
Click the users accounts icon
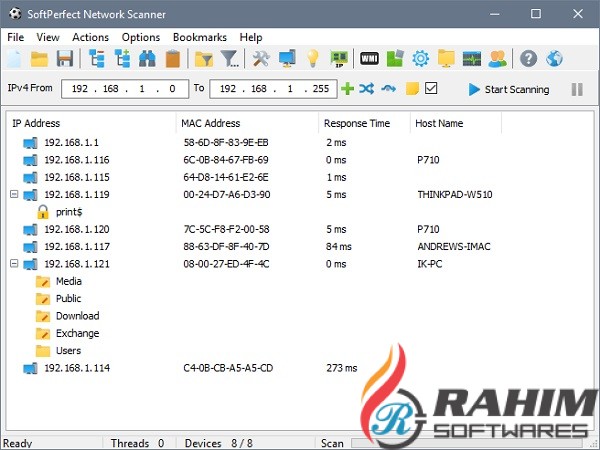(497, 59)
